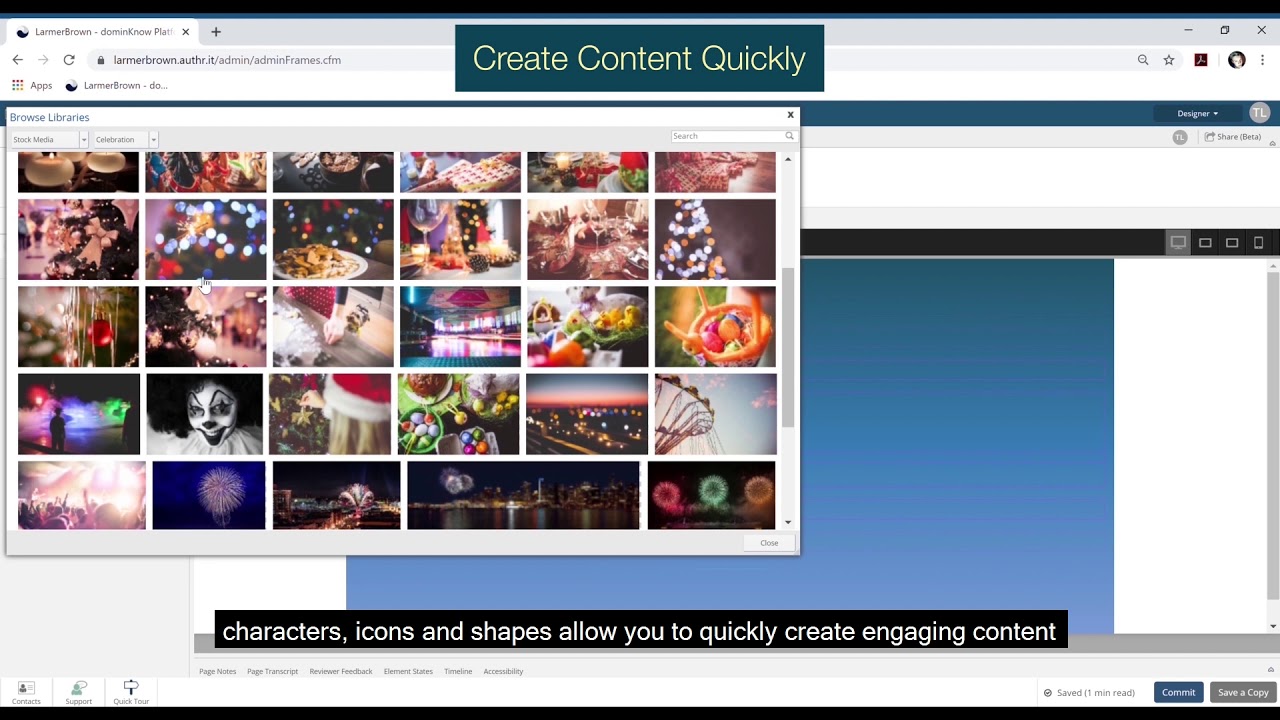Select the Easter basket with carrots image
Image resolution: width=1280 pixels, height=720 pixels.
pyautogui.click(x=715, y=327)
